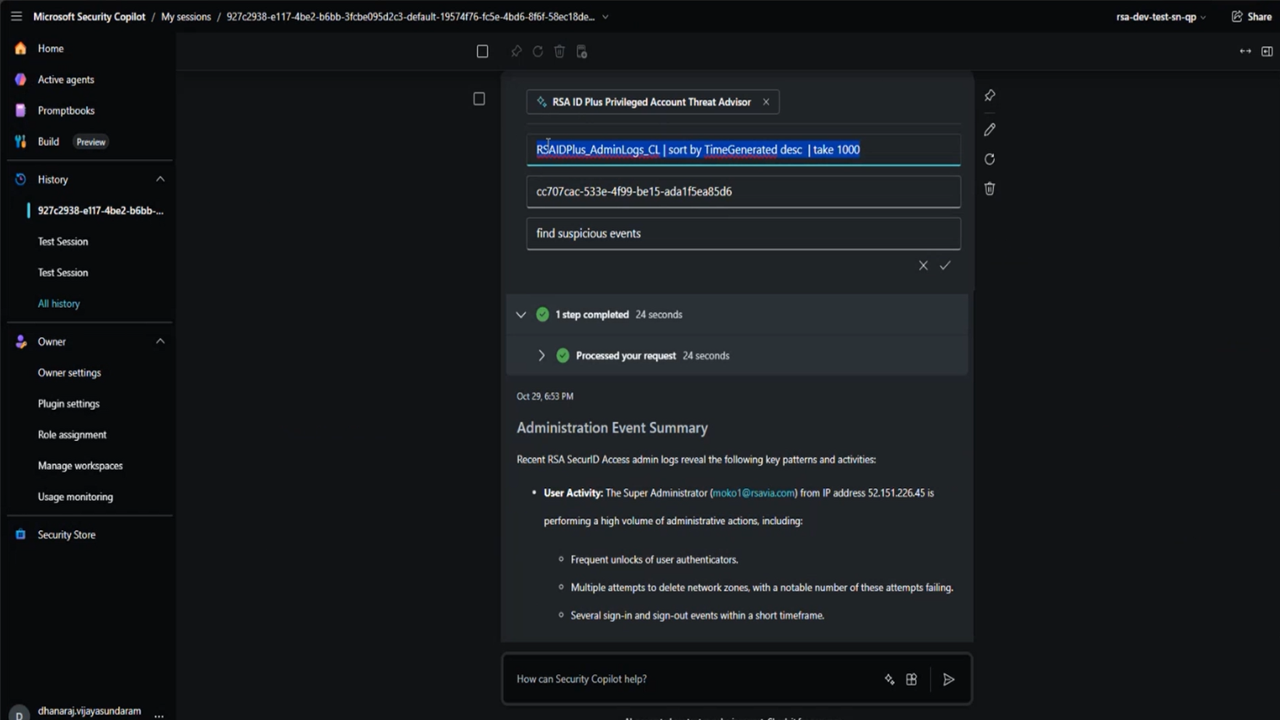Select session 927c2938-e117-4be2-b6bb in History
Viewport: 1280px width, 720px height.
(100, 210)
